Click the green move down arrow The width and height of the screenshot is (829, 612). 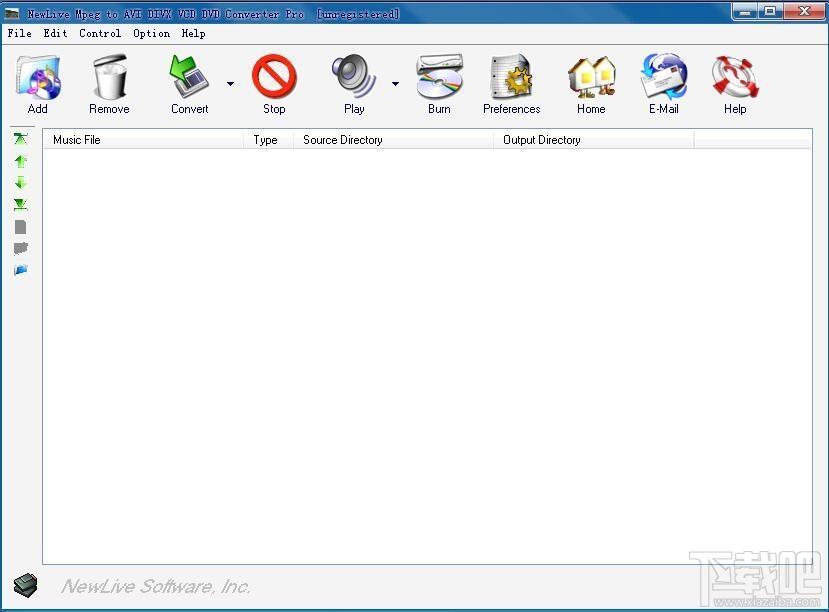point(21,183)
